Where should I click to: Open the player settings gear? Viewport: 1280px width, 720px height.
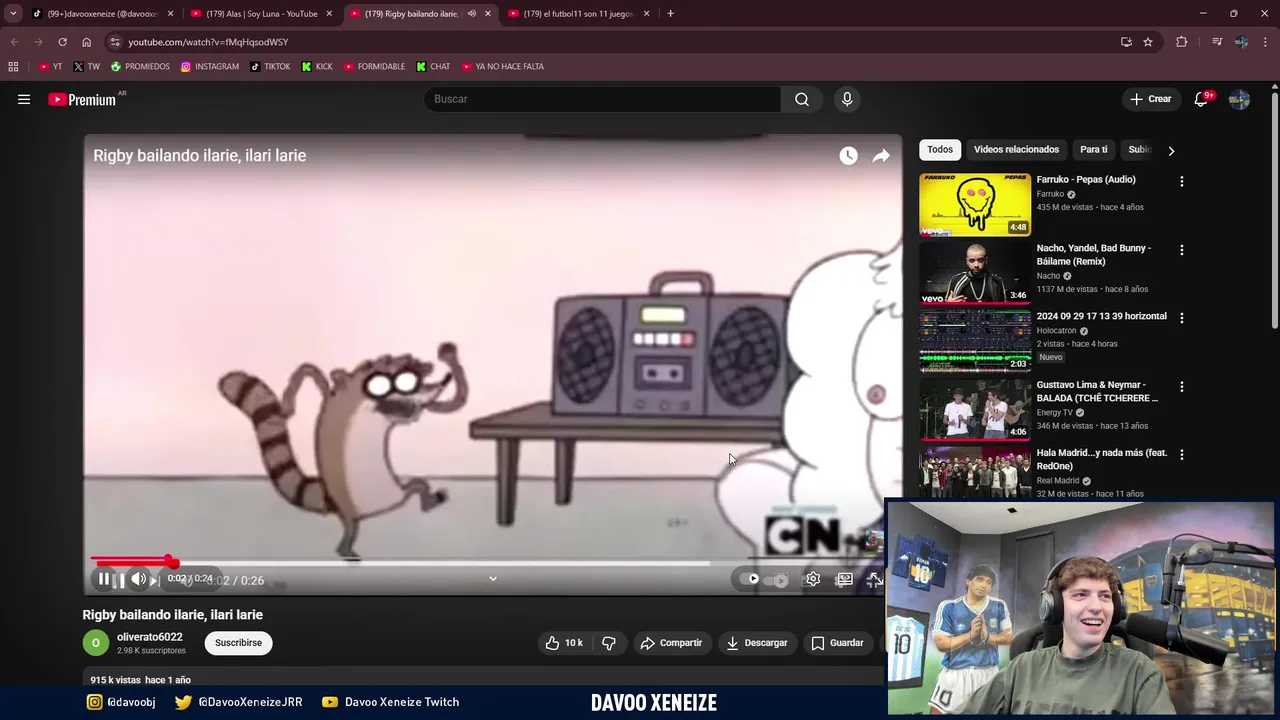pyautogui.click(x=813, y=579)
